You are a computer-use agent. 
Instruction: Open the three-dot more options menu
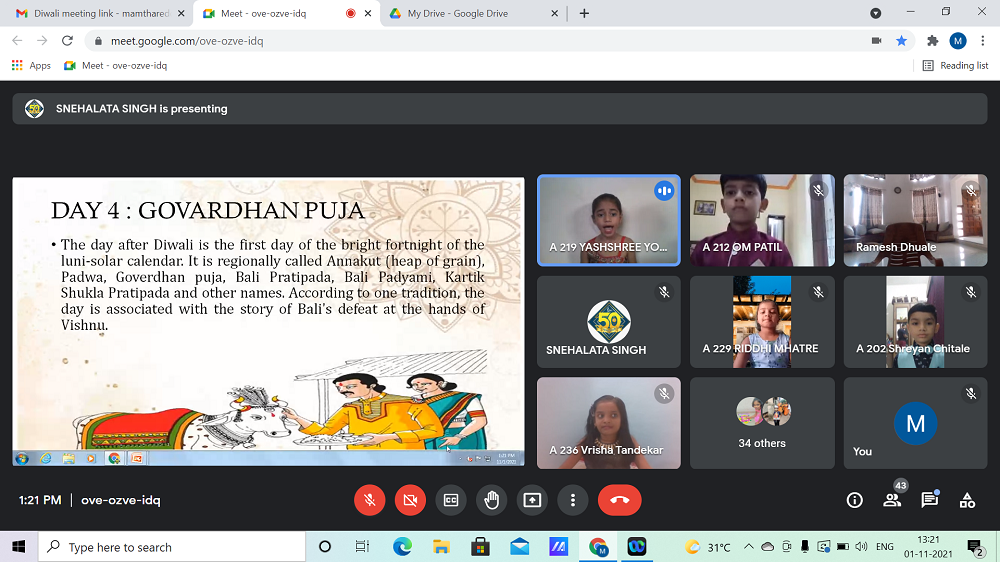tap(572, 500)
